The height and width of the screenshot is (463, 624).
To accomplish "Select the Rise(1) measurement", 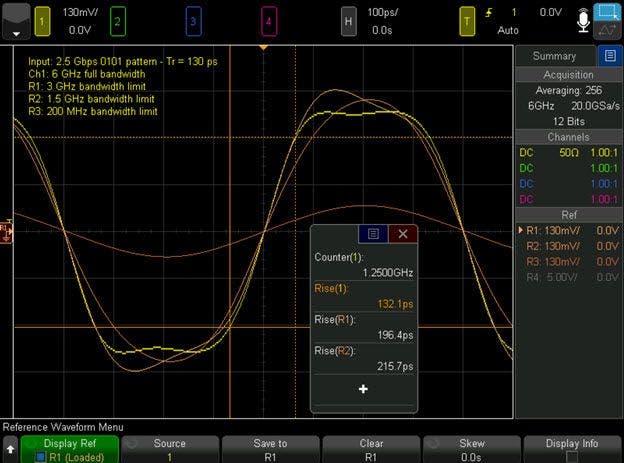I will (x=364, y=296).
